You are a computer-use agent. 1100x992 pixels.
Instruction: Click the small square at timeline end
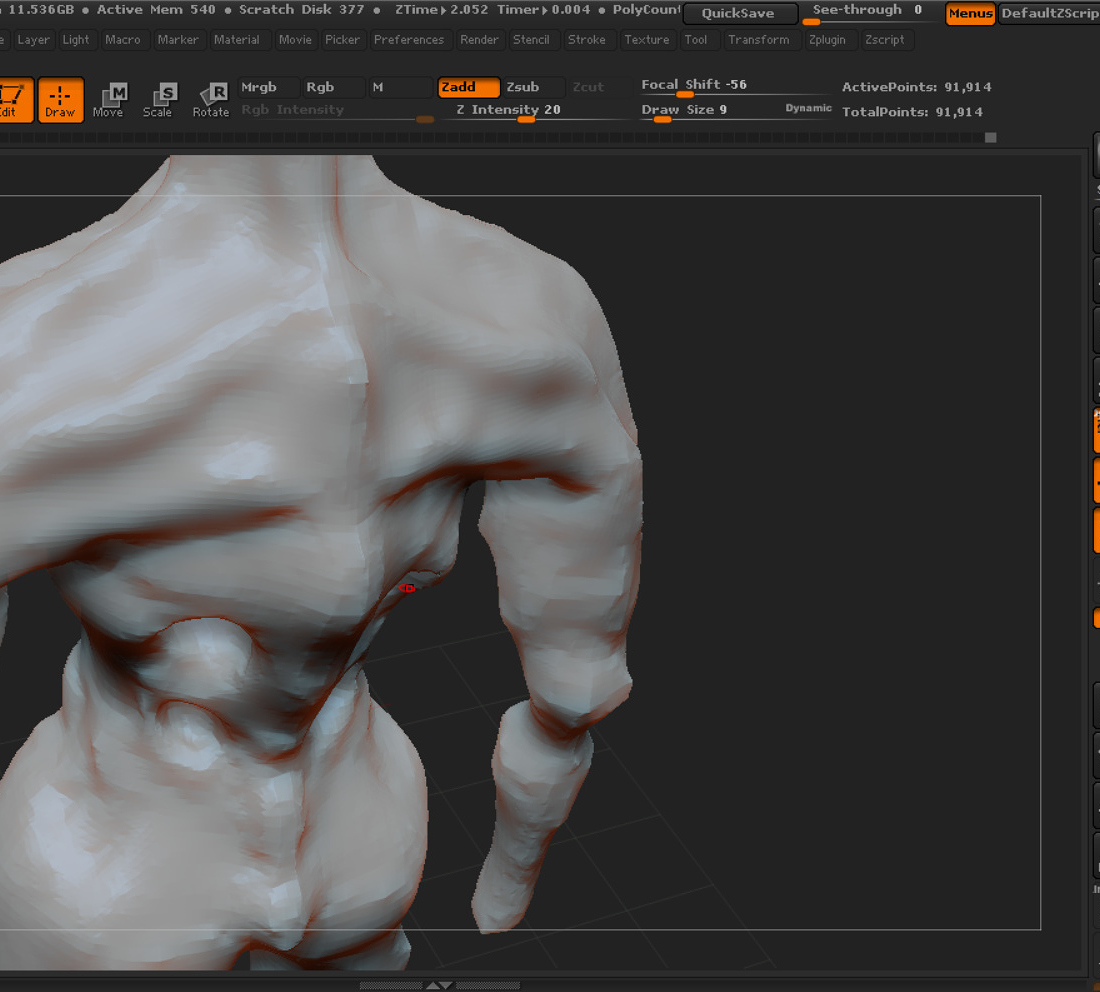coord(991,138)
